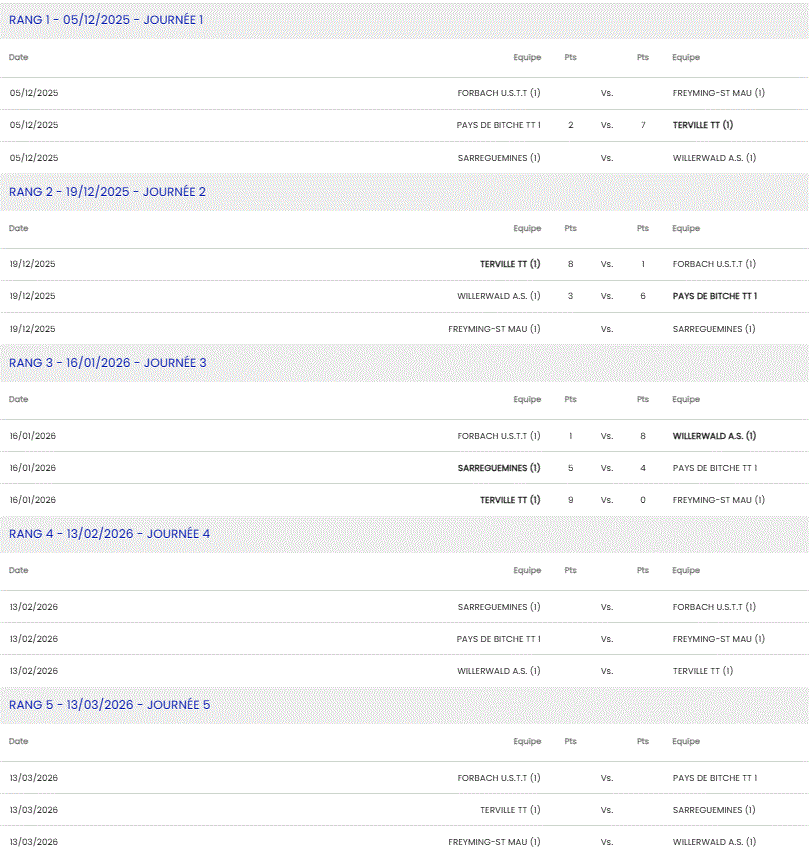Click FREYMING-ST MAU (1) home team on 19/12/2025

click(x=494, y=328)
